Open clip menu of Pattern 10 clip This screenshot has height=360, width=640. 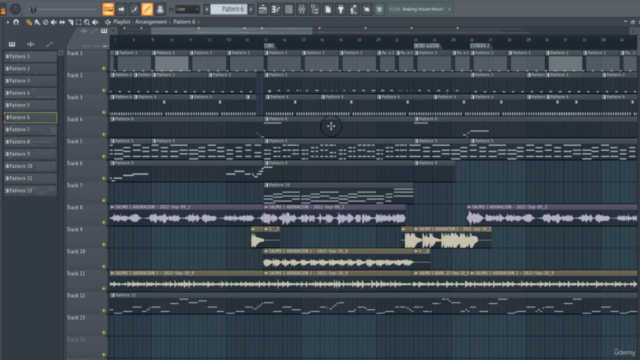(x=267, y=185)
